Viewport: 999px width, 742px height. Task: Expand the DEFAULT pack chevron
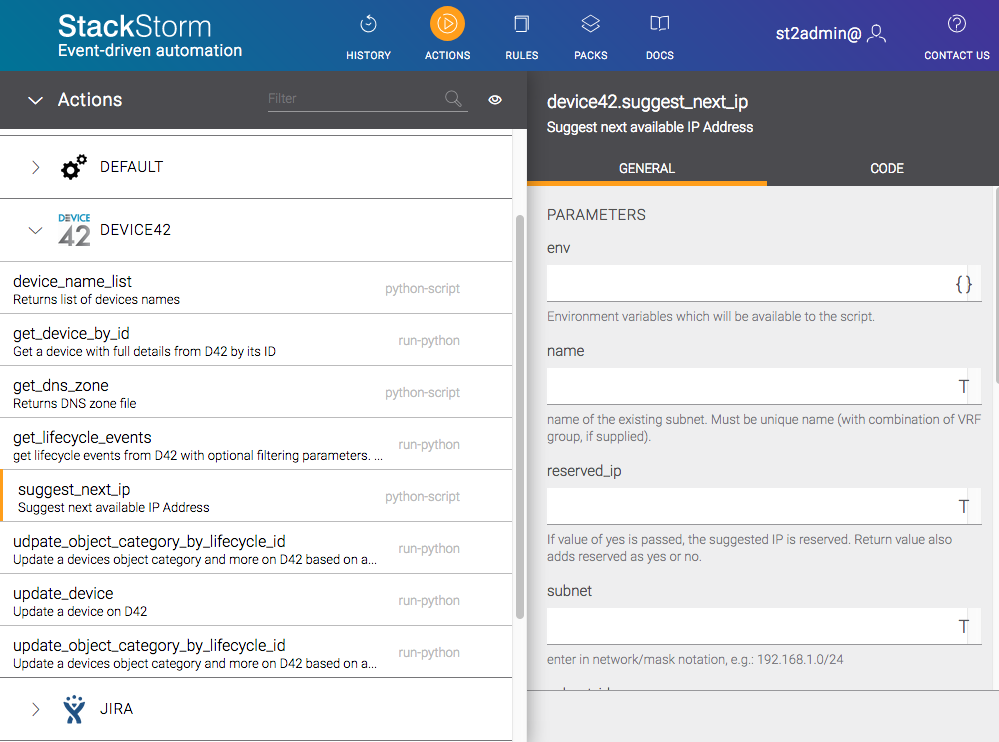click(x=36, y=168)
